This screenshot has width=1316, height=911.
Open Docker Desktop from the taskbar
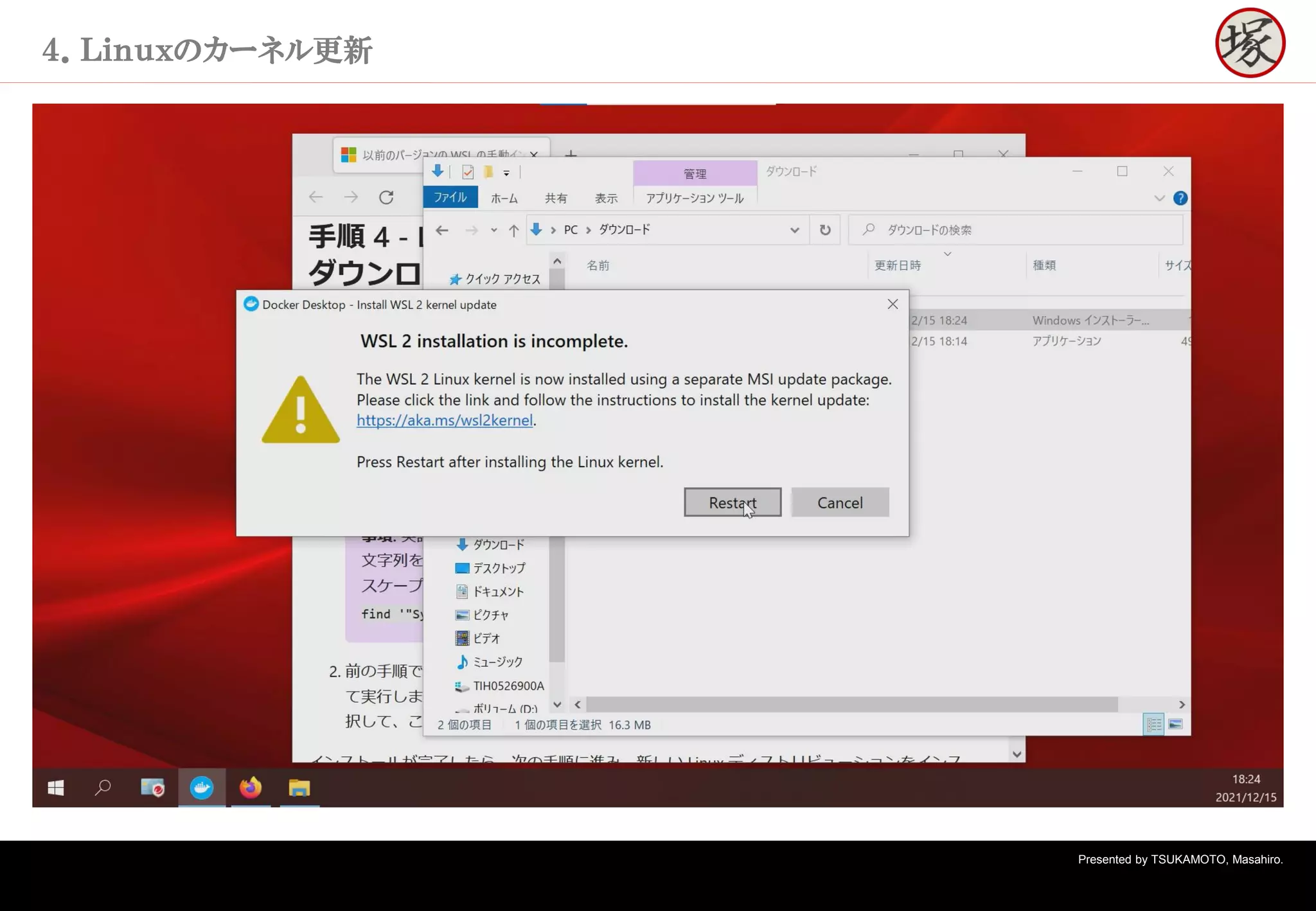tap(202, 788)
